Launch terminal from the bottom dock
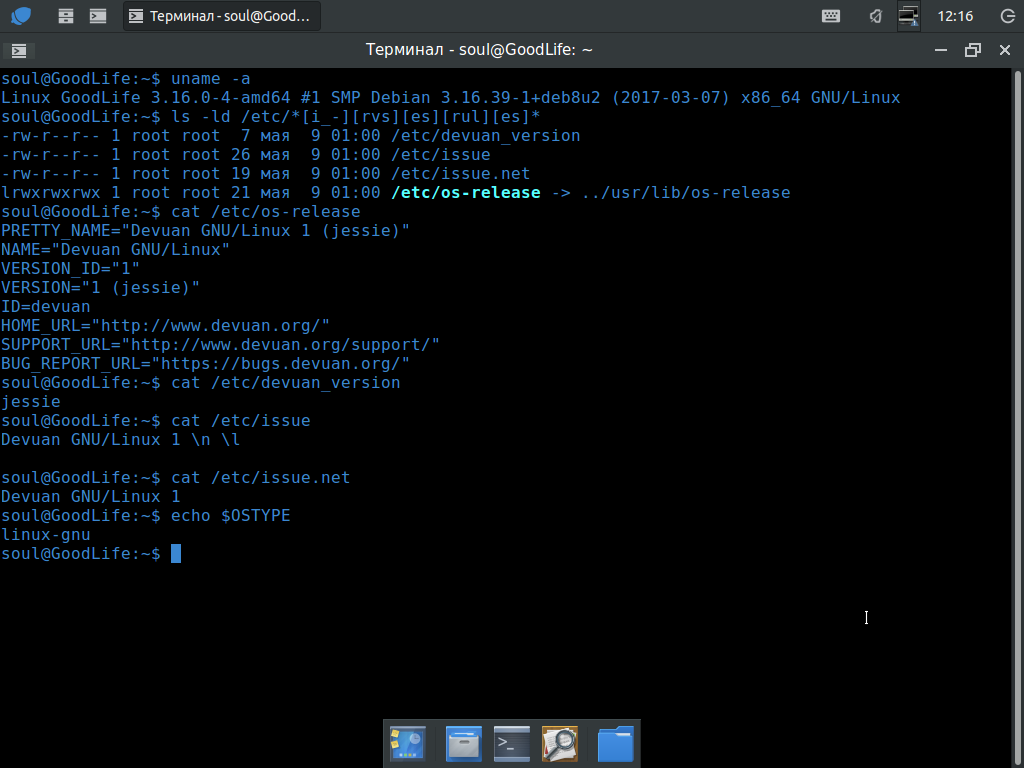The image size is (1024, 768). coord(511,744)
